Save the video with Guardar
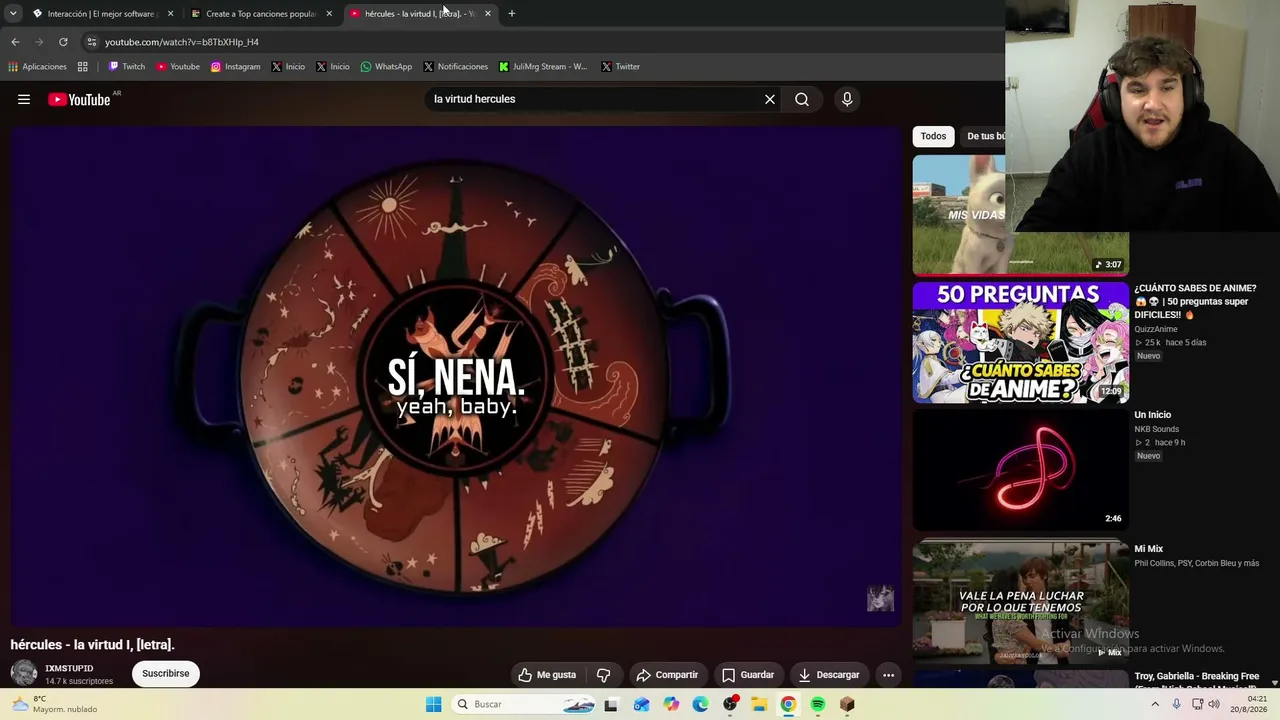Viewport: 1280px width, 720px height. click(x=748, y=675)
